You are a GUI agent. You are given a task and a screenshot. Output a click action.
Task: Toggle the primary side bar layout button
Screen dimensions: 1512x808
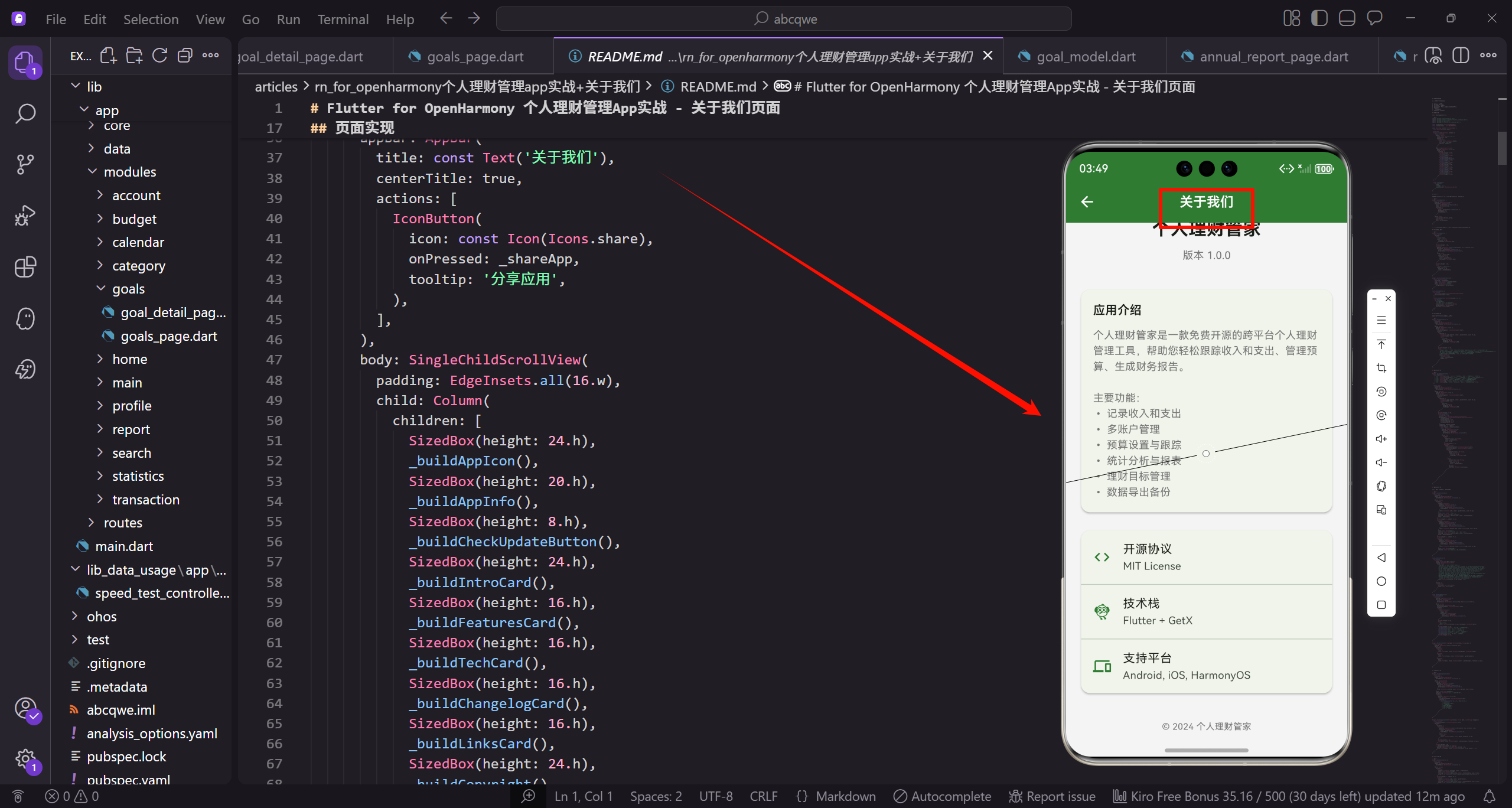pos(1319,18)
